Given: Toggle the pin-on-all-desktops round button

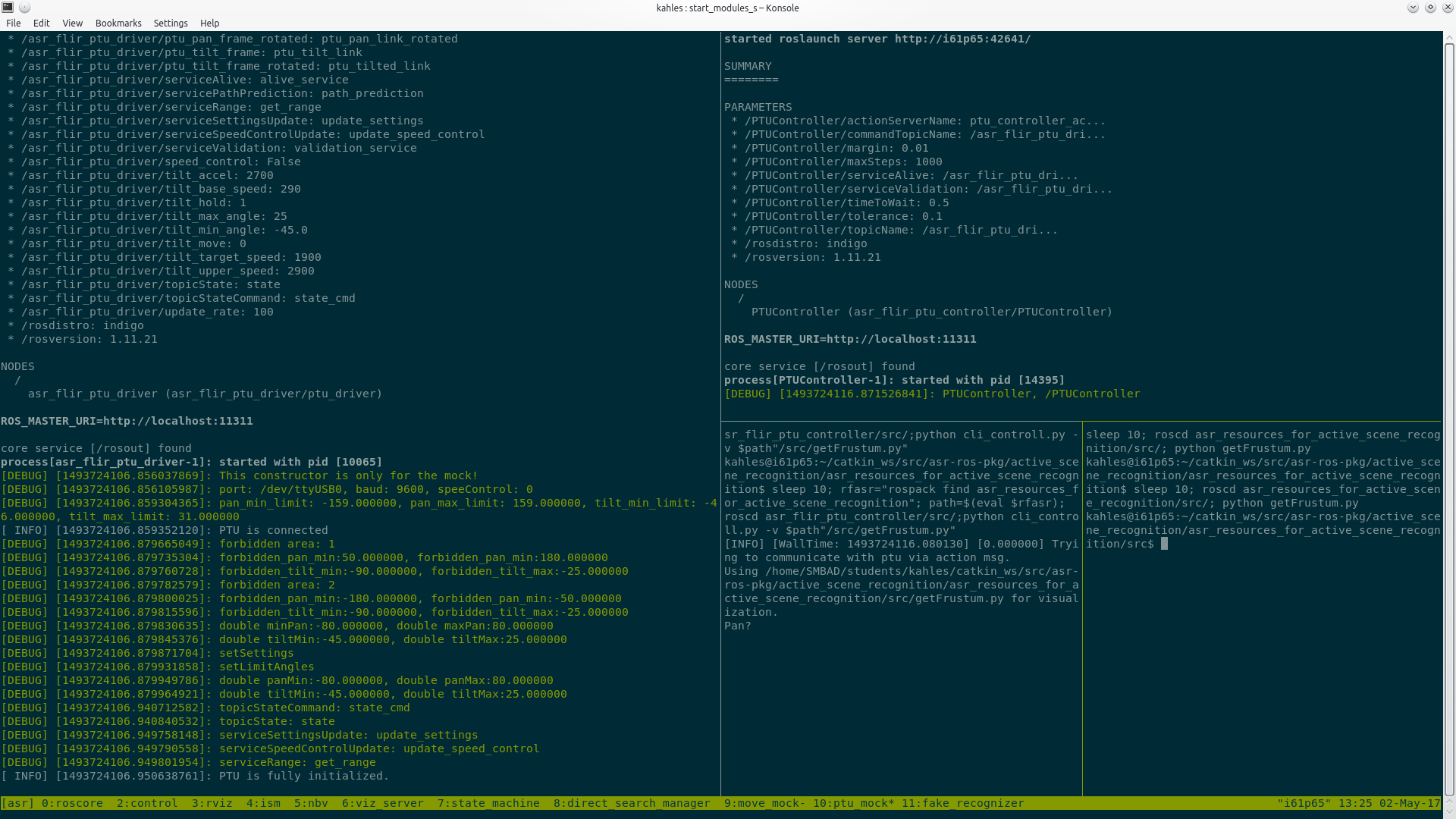Looking at the screenshot, I should [x=24, y=8].
